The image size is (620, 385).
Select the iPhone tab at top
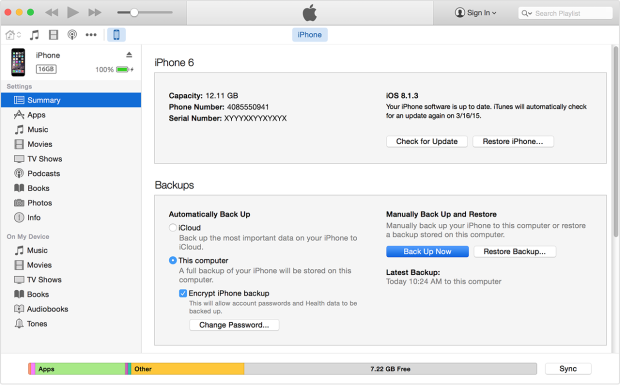(310, 35)
